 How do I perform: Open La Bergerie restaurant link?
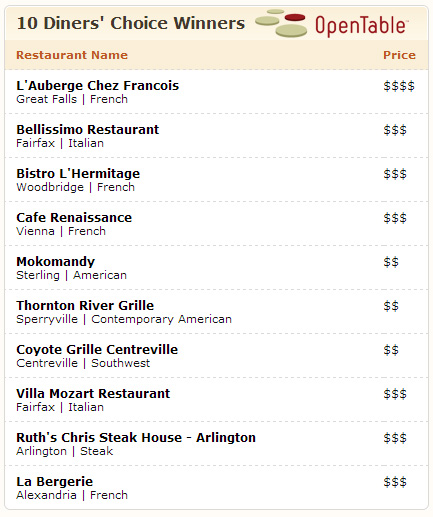(x=55, y=482)
